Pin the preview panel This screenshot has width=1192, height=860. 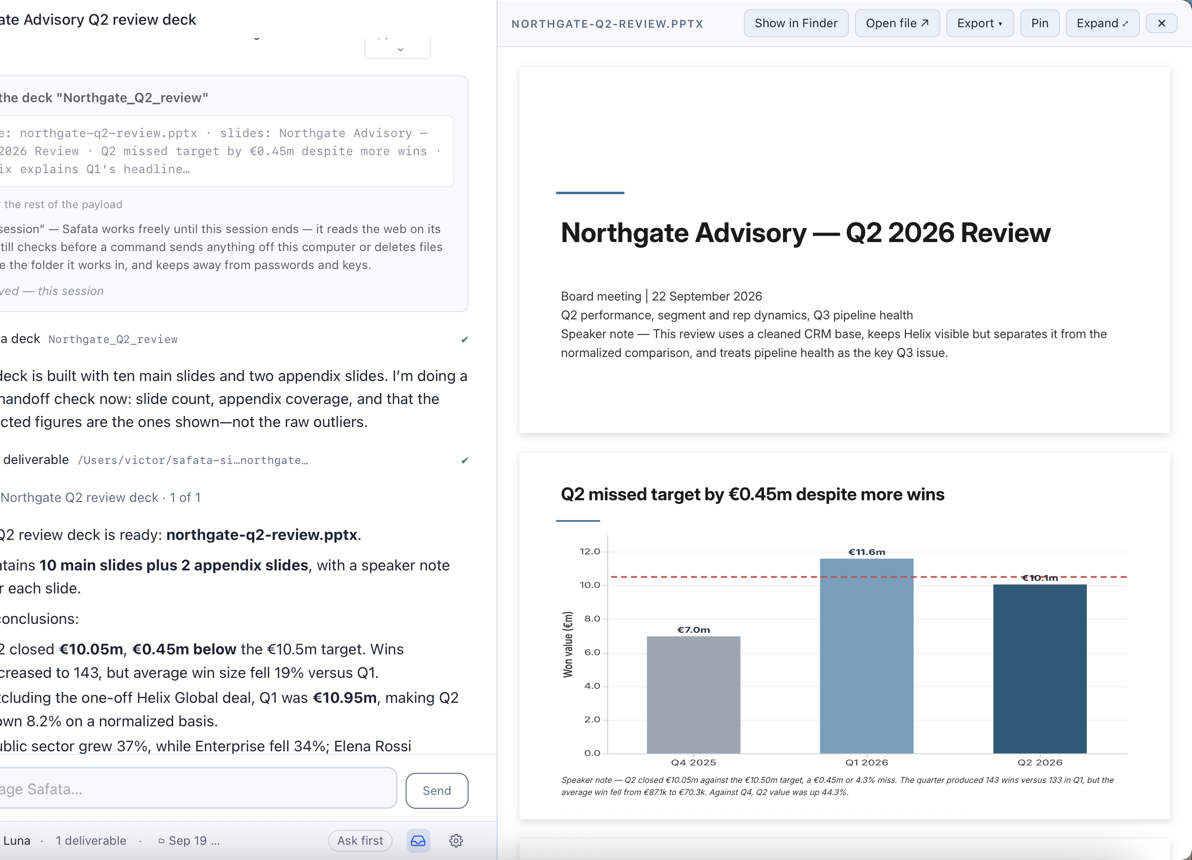(x=1039, y=23)
